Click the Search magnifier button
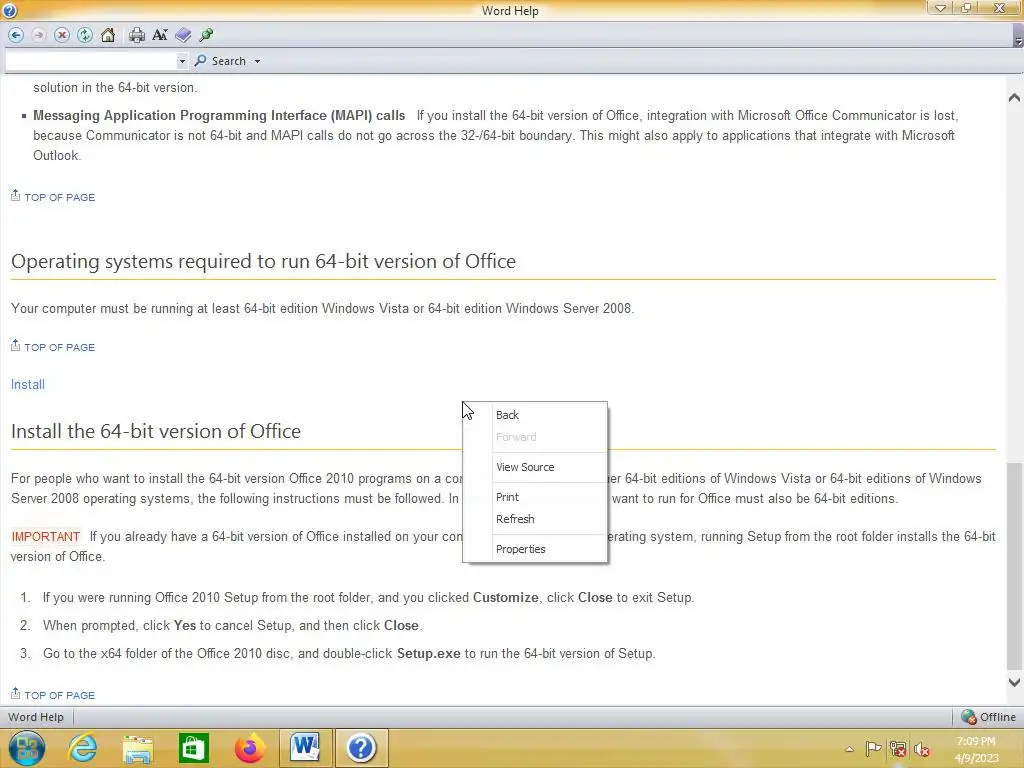The height and width of the screenshot is (768, 1024). click(221, 61)
